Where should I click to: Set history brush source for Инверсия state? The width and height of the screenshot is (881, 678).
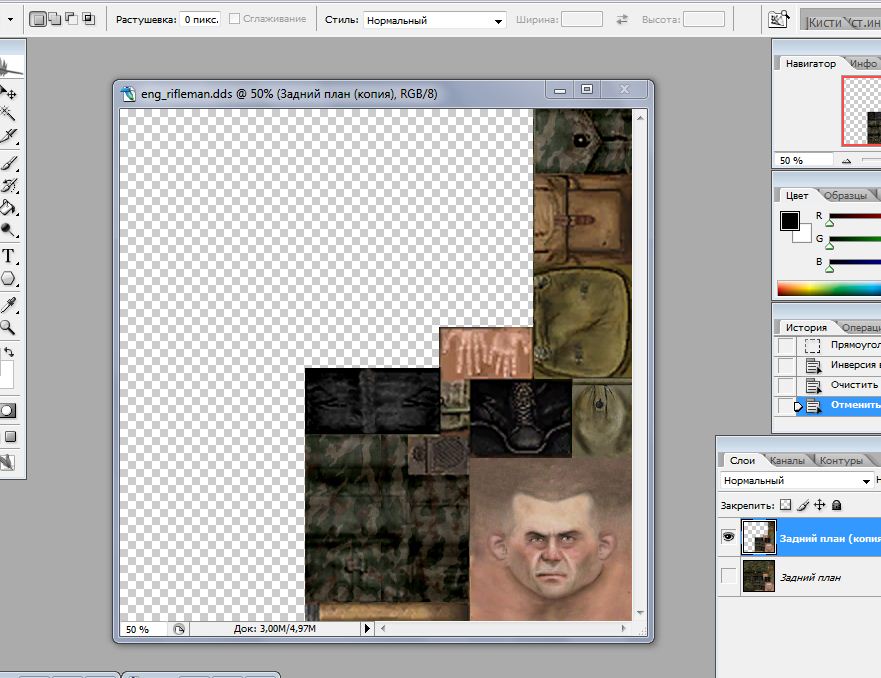tap(785, 365)
